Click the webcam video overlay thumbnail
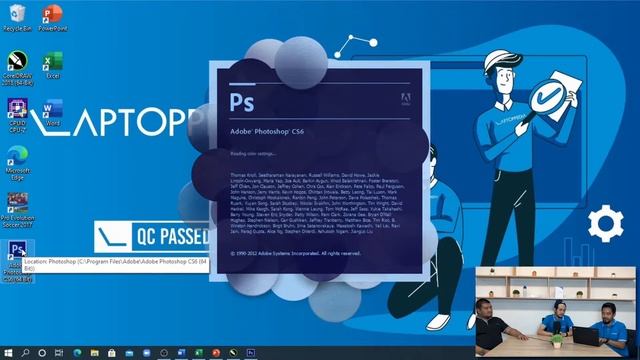 pos(556,312)
